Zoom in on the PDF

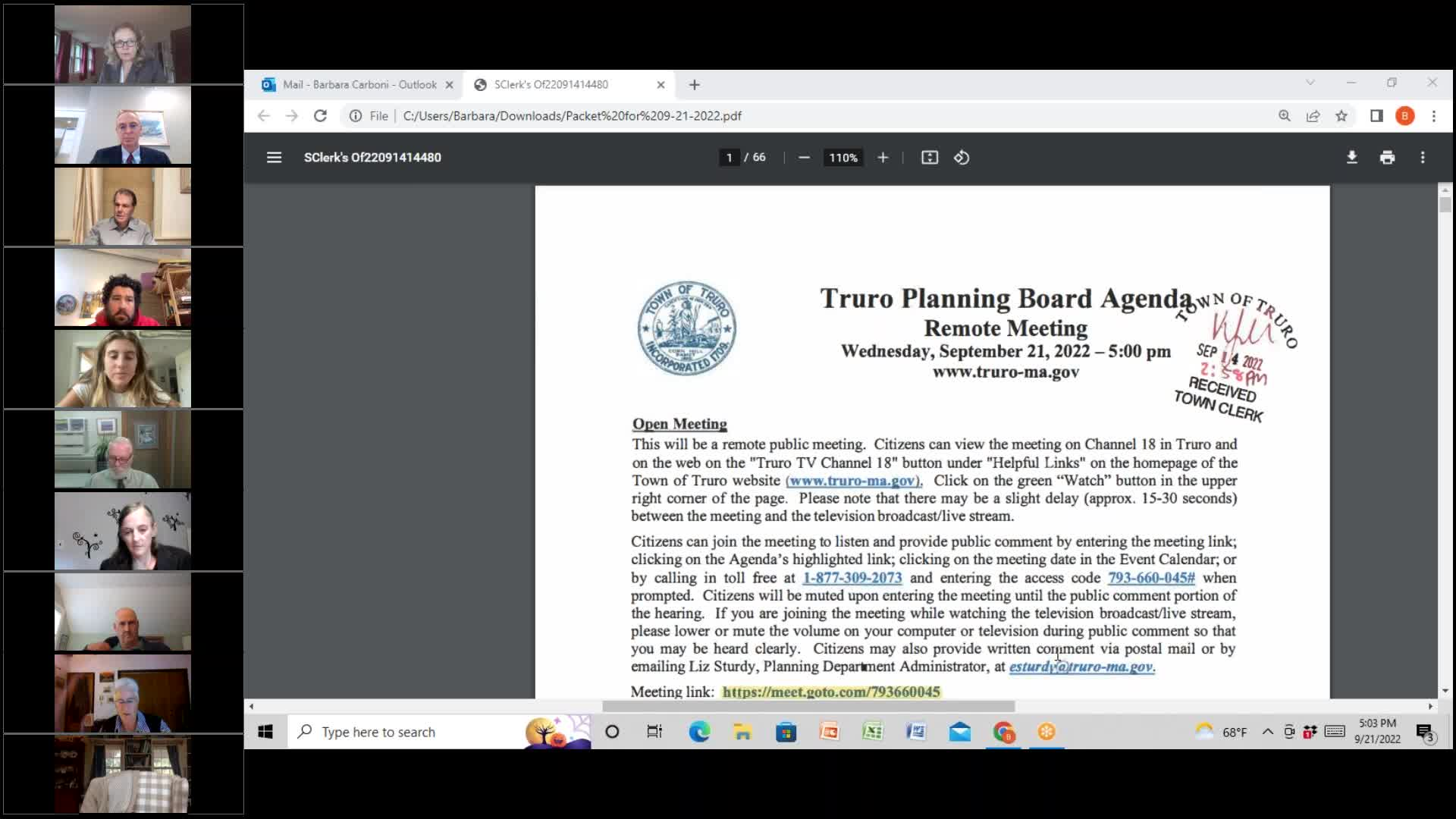point(883,157)
